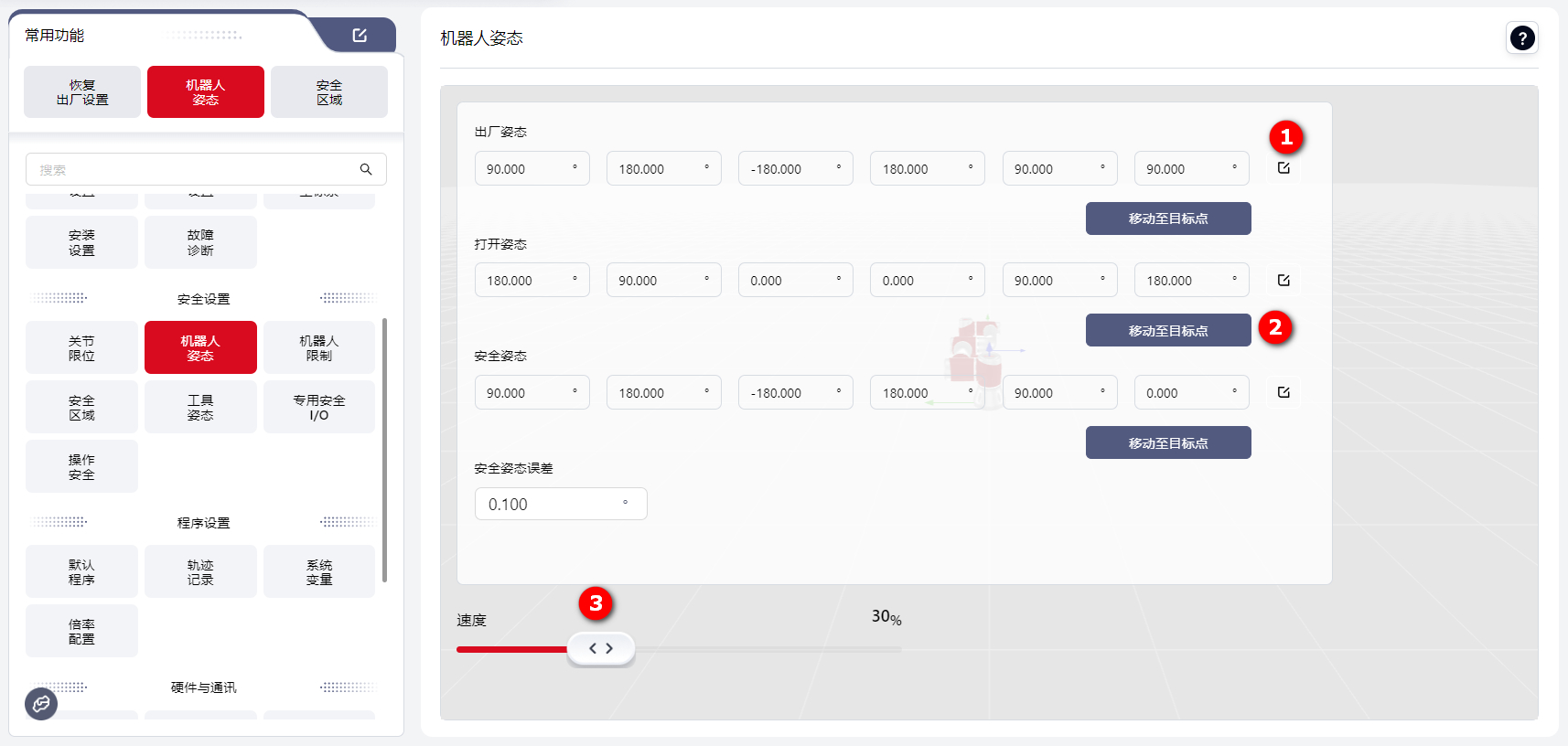
Task: Open 故障诊断 menu tile
Action: pos(200,243)
